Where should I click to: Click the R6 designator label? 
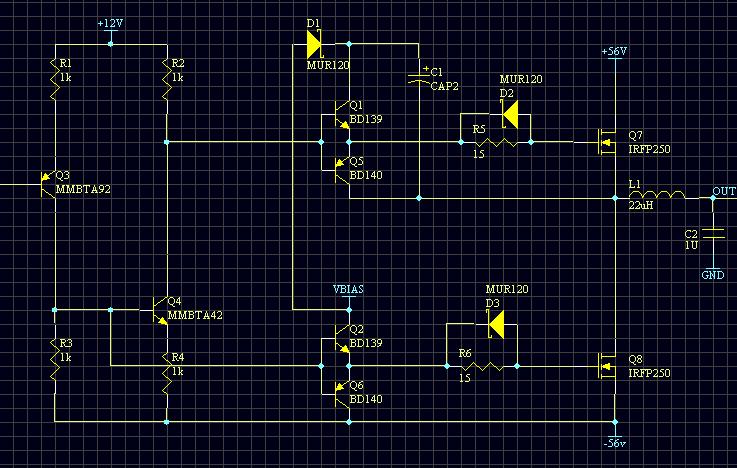coord(465,353)
